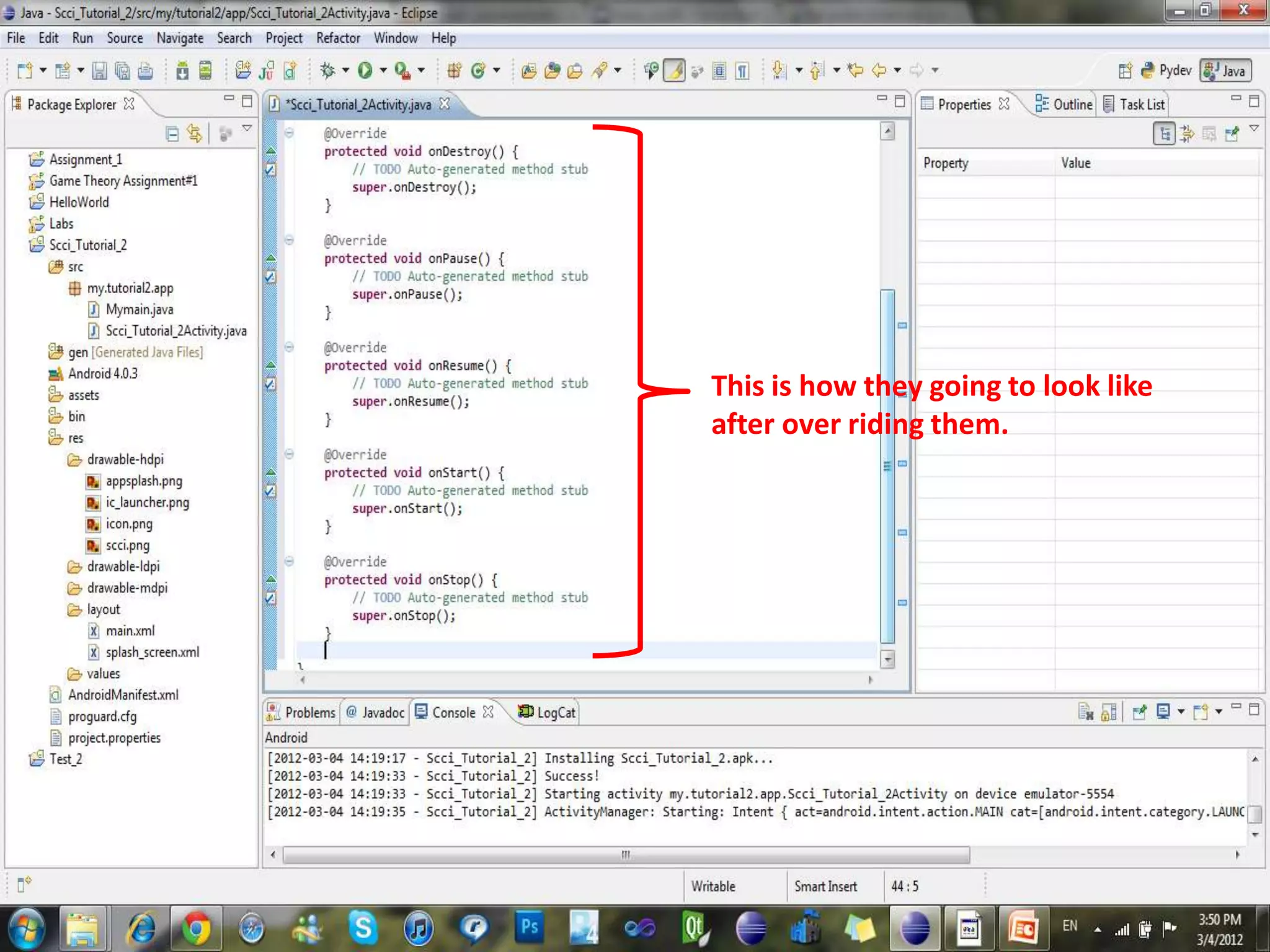Open the Debug configurations dropdown arrow
The height and width of the screenshot is (952, 1270).
pyautogui.click(x=345, y=71)
